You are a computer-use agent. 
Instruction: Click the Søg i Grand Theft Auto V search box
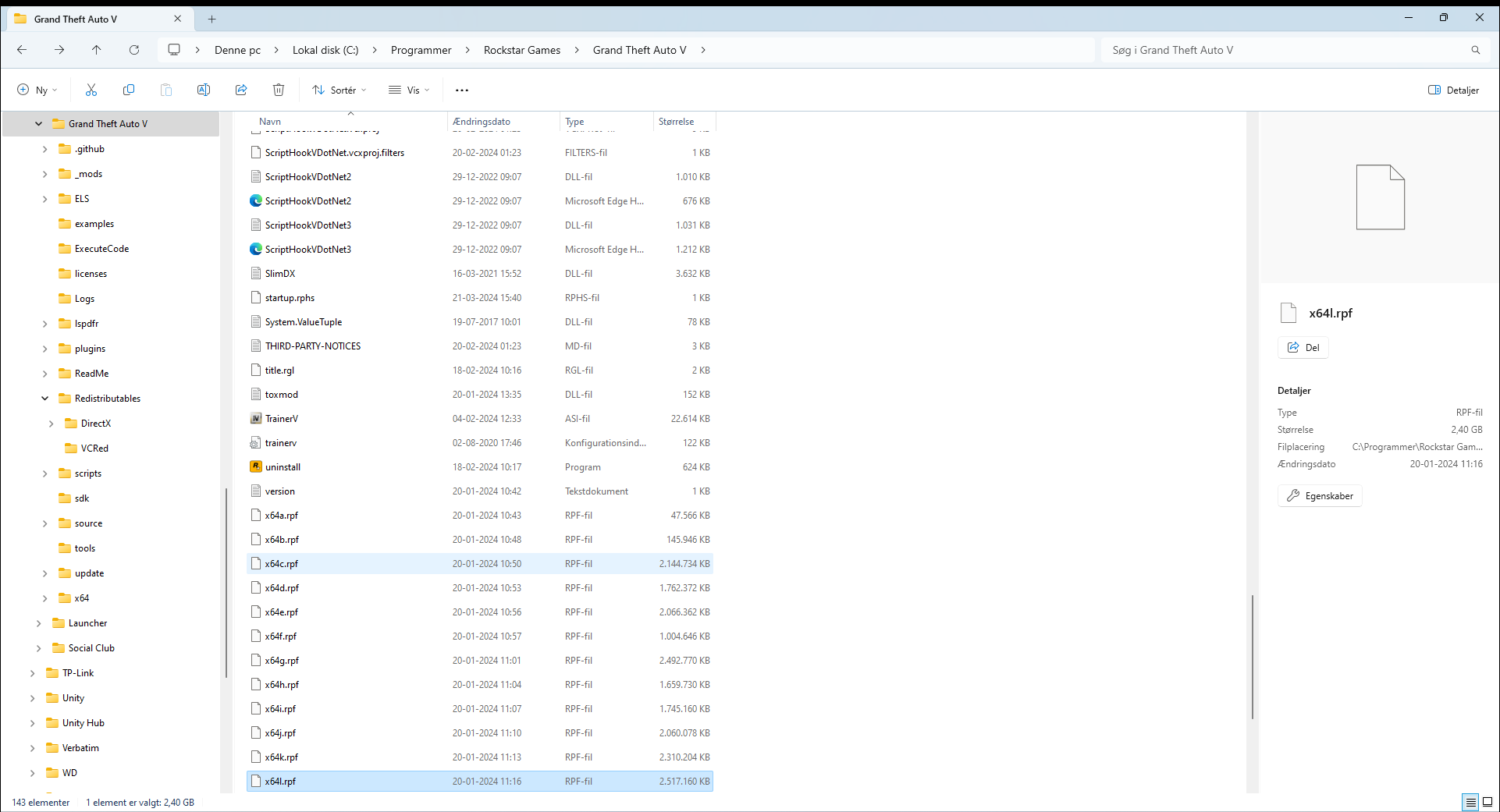tap(1288, 50)
